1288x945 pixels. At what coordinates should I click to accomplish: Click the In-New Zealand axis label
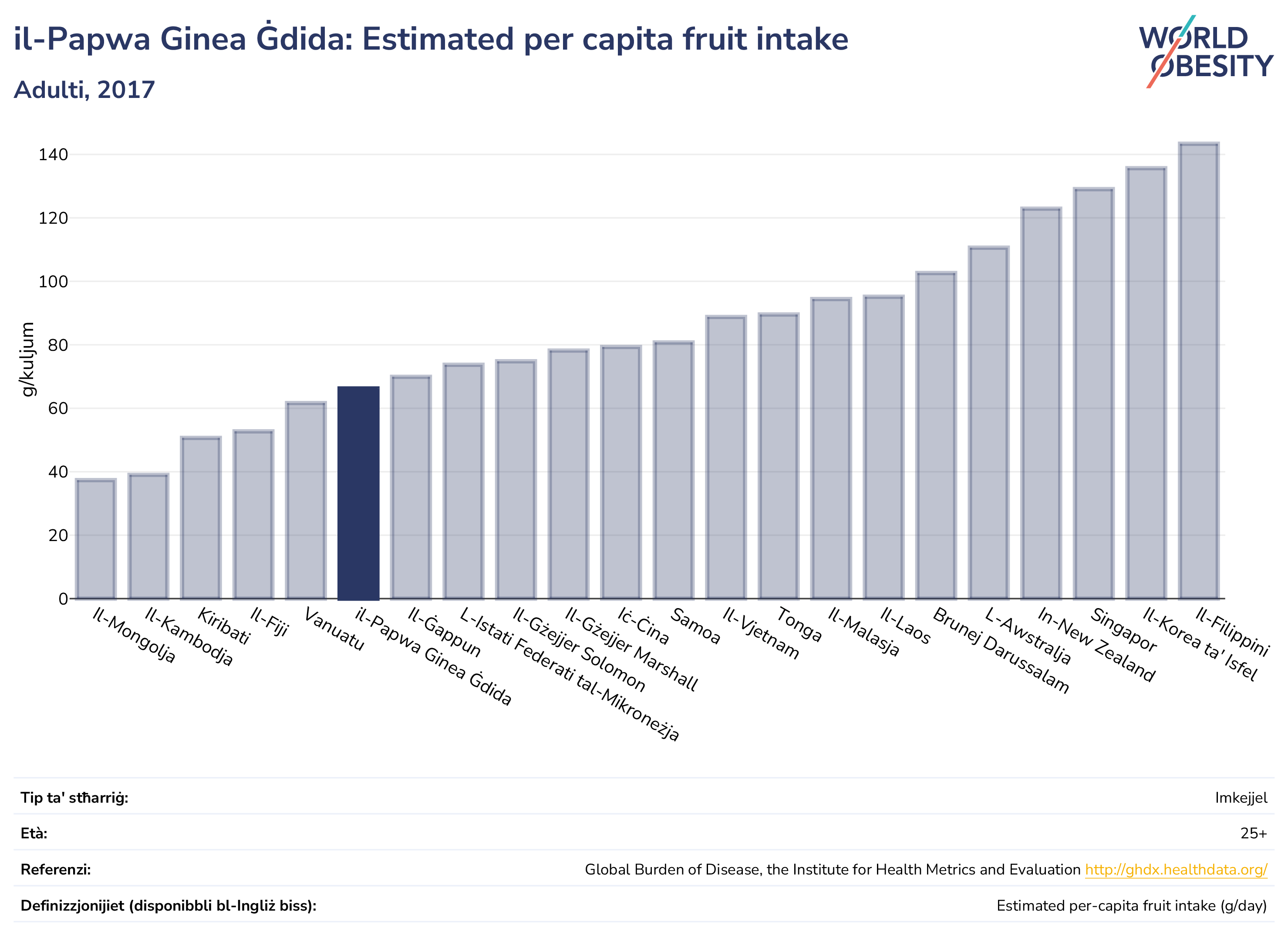pyautogui.click(x=1096, y=645)
